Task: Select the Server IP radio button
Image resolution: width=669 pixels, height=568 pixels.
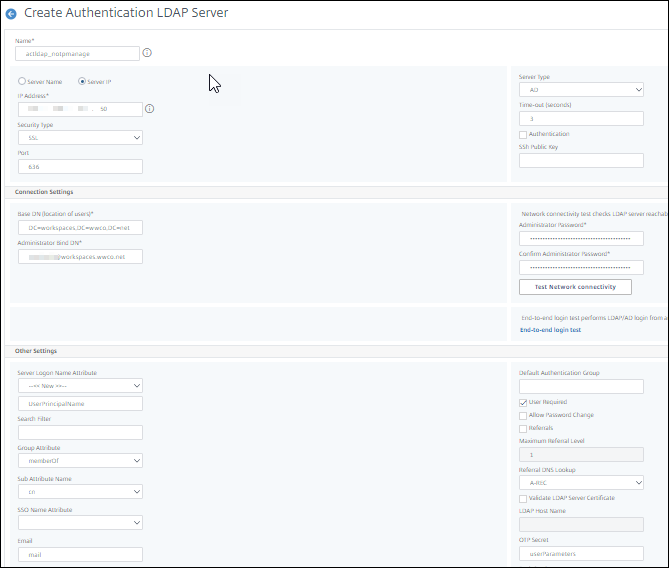Action: coord(83,81)
